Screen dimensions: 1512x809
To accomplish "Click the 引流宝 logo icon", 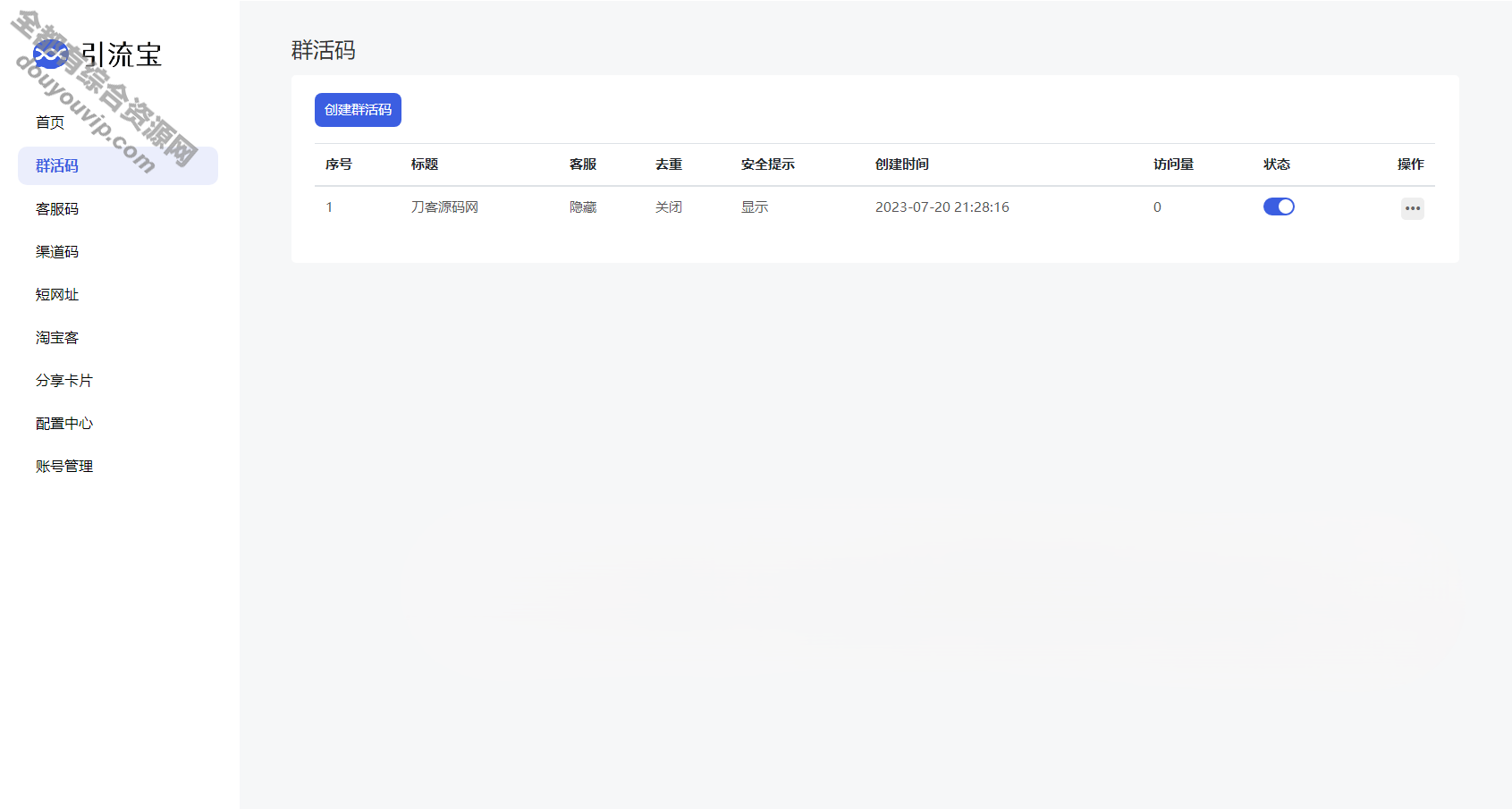I will click(50, 55).
